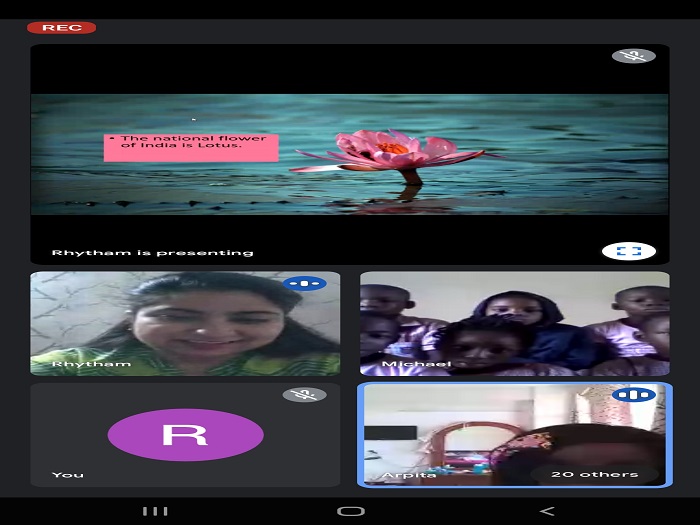Tap the 'Rhytham' name label on video tile

[x=91, y=364]
